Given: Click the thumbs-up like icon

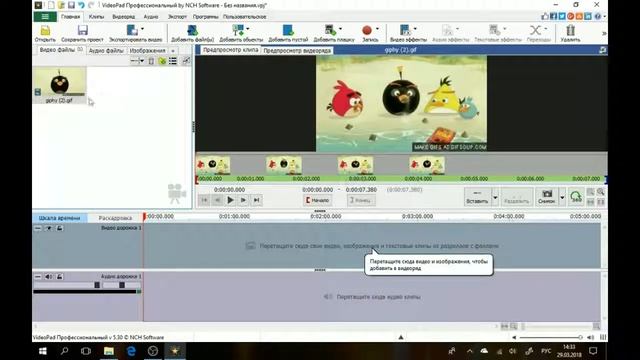Looking at the screenshot, I should [545, 16].
